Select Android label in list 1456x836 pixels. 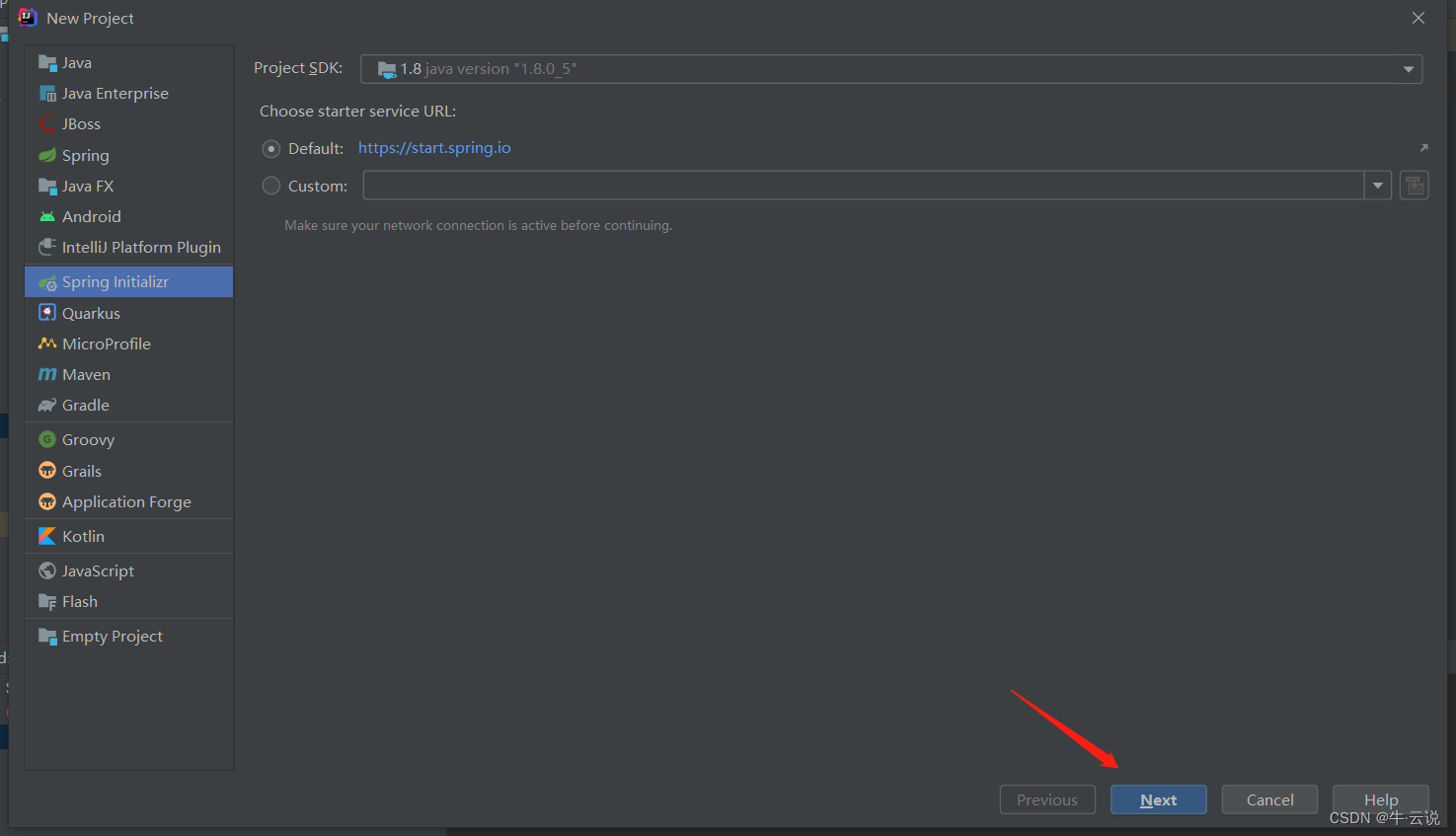coord(92,217)
